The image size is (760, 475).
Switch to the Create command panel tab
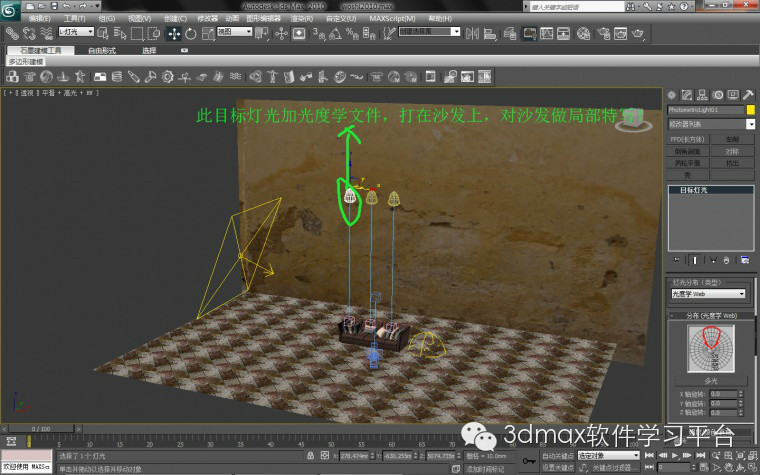672,95
